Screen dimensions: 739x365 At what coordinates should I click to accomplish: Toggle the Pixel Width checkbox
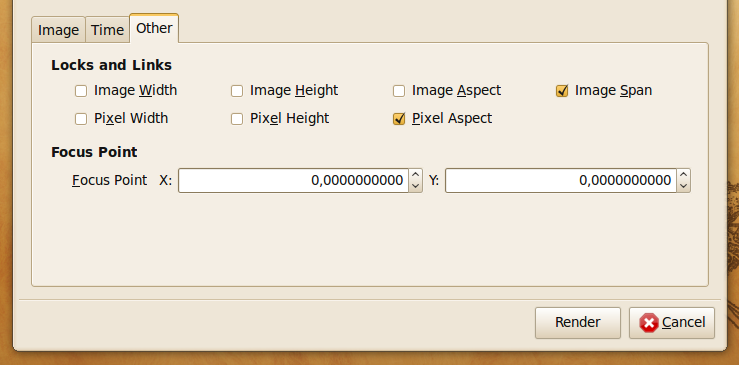point(81,119)
